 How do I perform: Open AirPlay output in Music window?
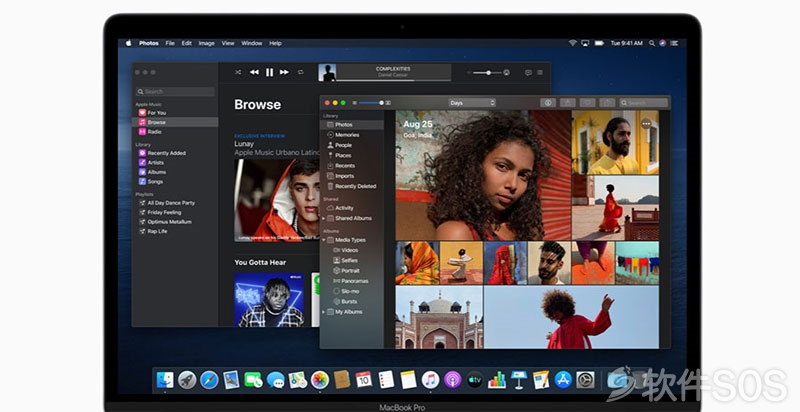(507, 73)
